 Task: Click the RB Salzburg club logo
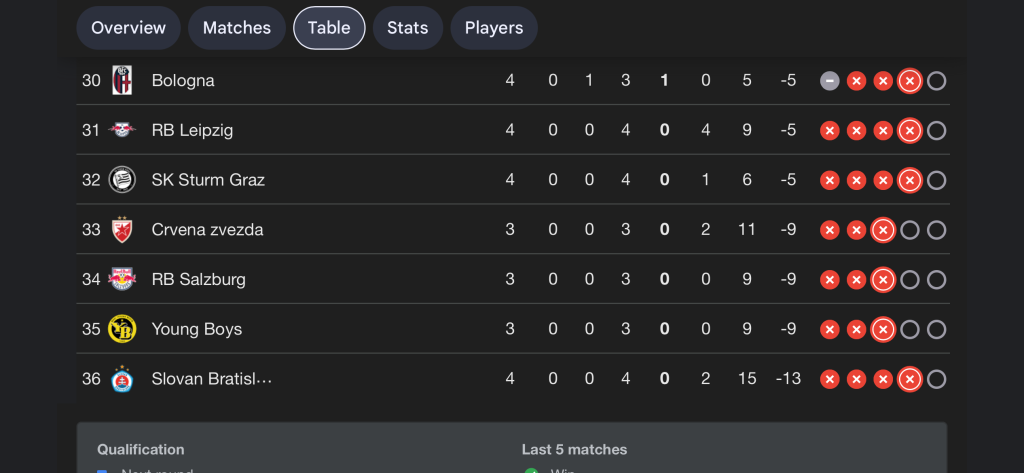(x=122, y=279)
